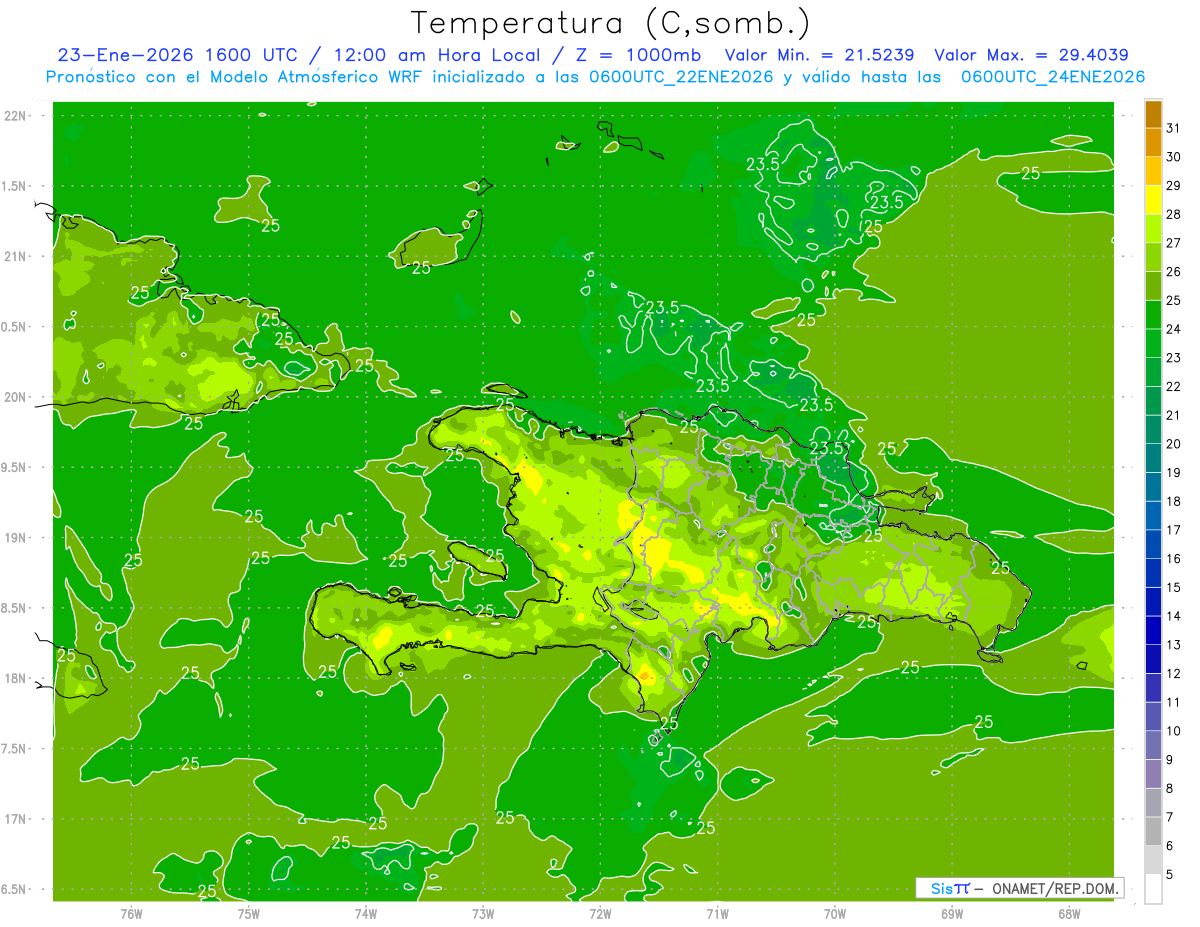
Task: Click the '75W' longitude label
Action: point(248,914)
